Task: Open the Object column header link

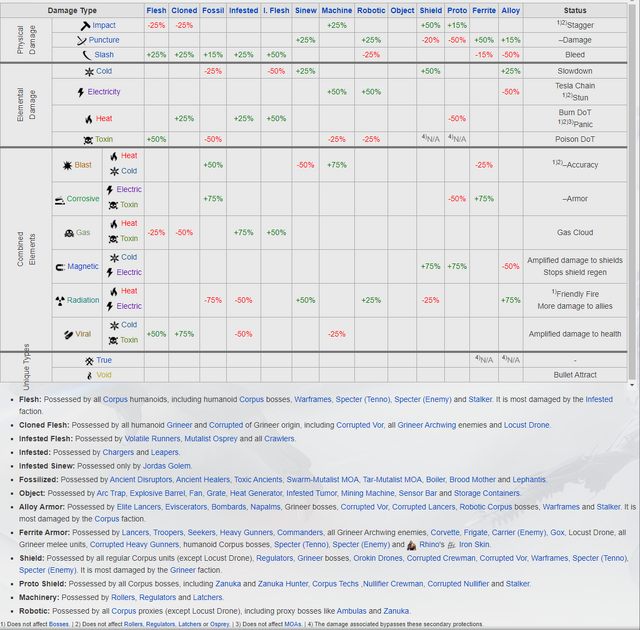Action: [x=402, y=11]
